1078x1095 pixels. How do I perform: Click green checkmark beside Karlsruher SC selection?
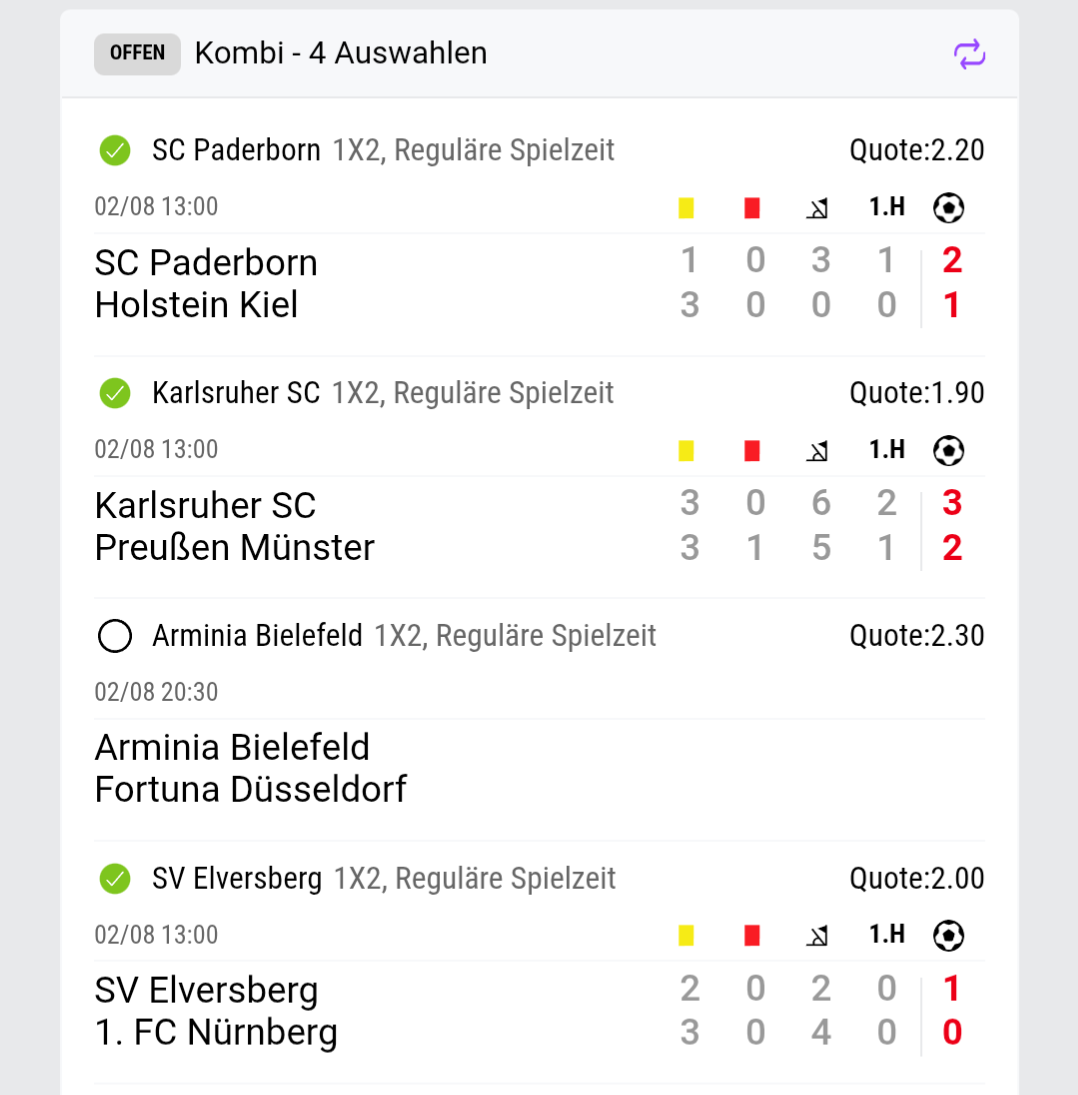tap(115, 393)
